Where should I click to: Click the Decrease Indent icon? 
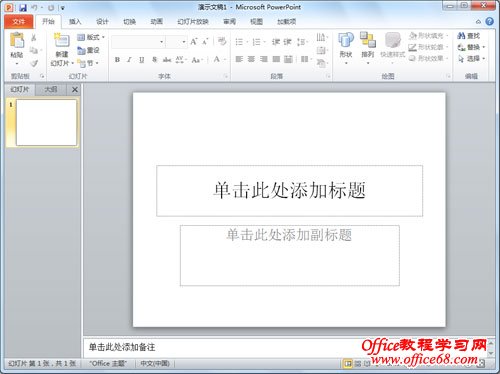point(276,42)
